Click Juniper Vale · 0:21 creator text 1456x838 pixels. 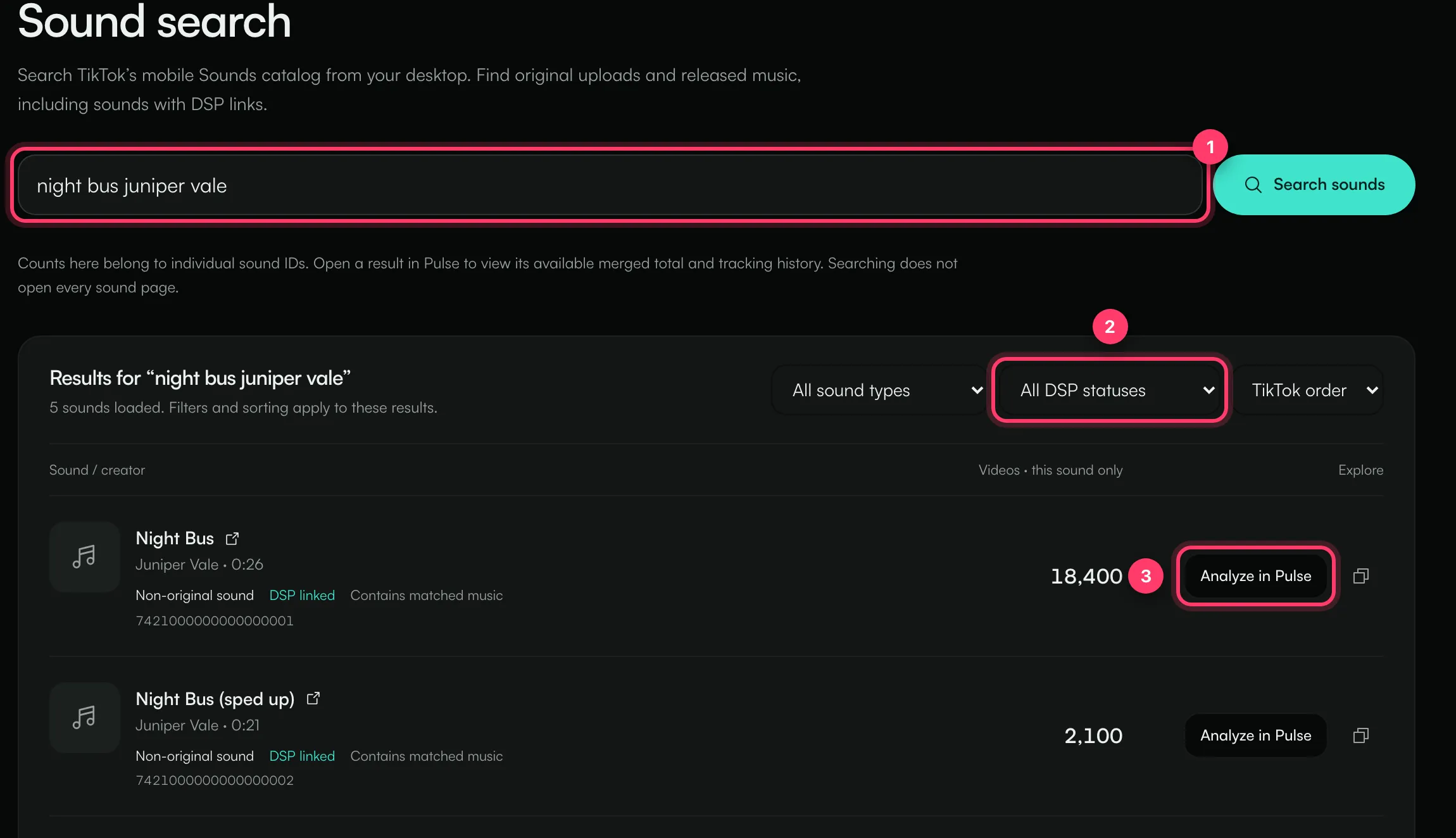pyautogui.click(x=198, y=725)
